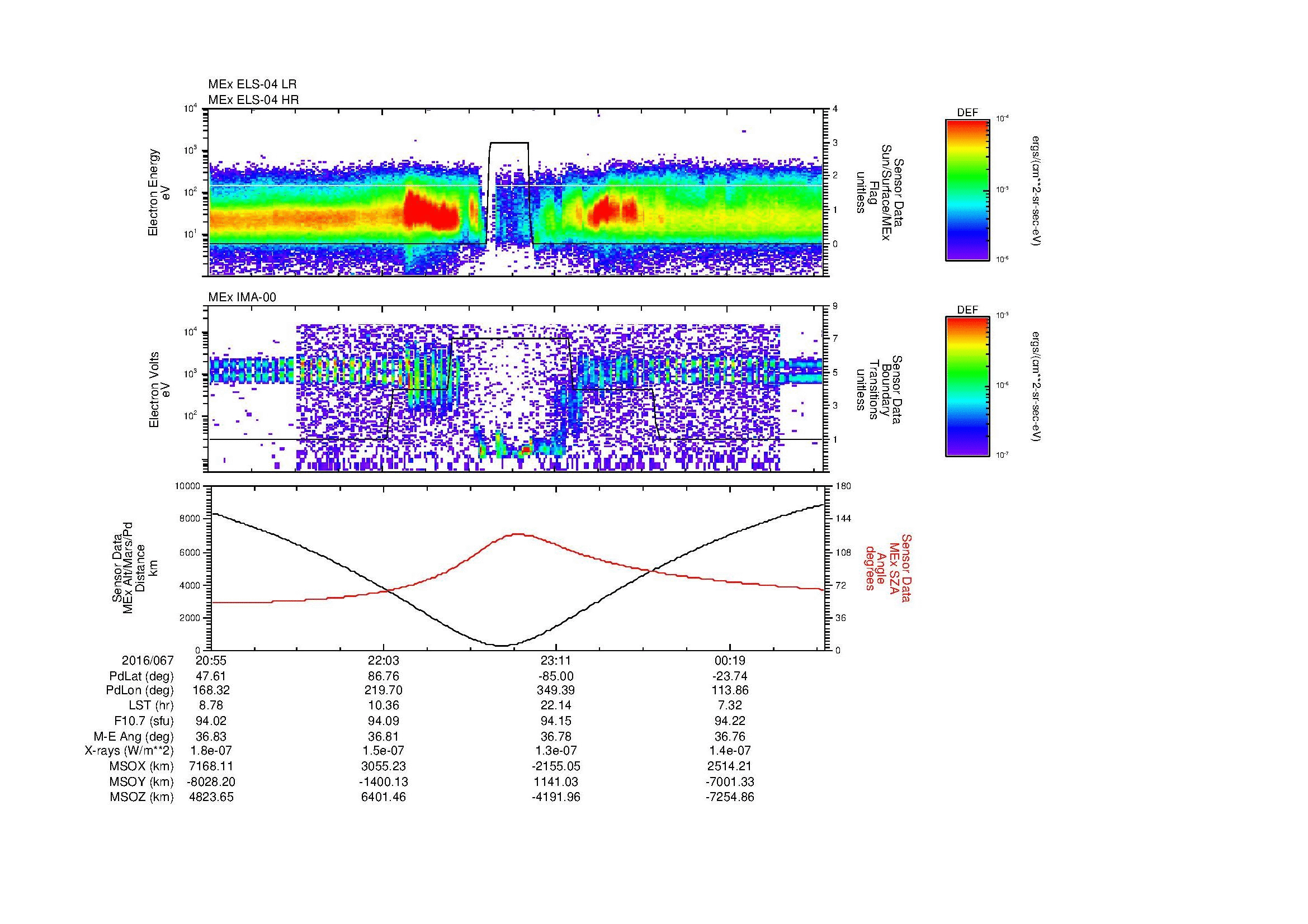
Task: Click the 'F10.7 (sfu)' row label
Action: coord(144,721)
